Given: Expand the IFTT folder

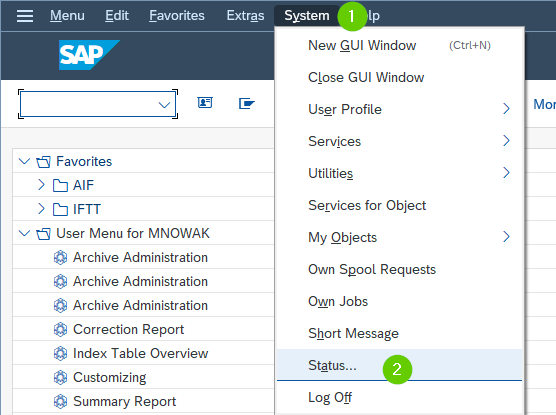Looking at the screenshot, I should click(41, 209).
